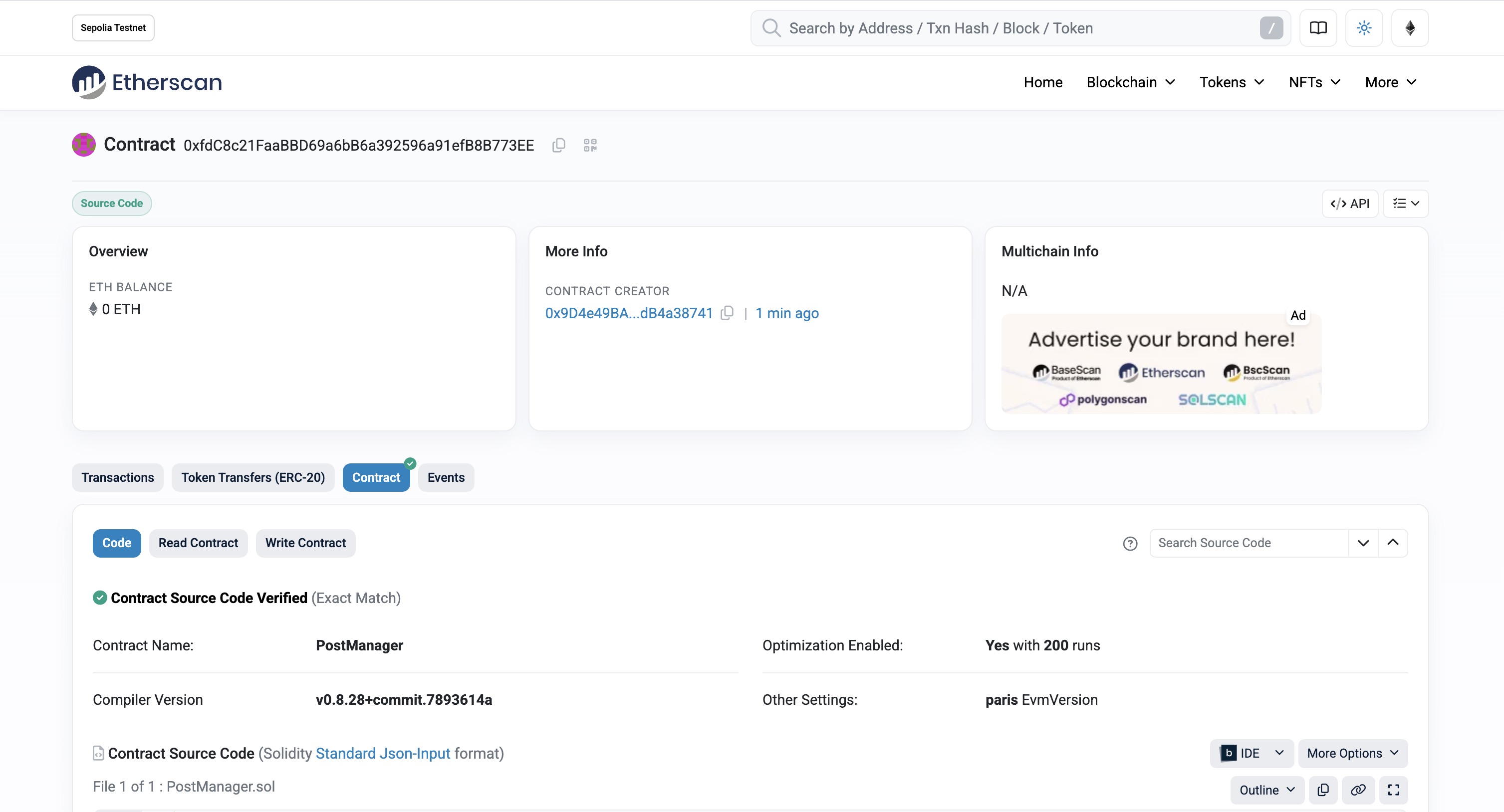Show QR code for contract address

[590, 145]
